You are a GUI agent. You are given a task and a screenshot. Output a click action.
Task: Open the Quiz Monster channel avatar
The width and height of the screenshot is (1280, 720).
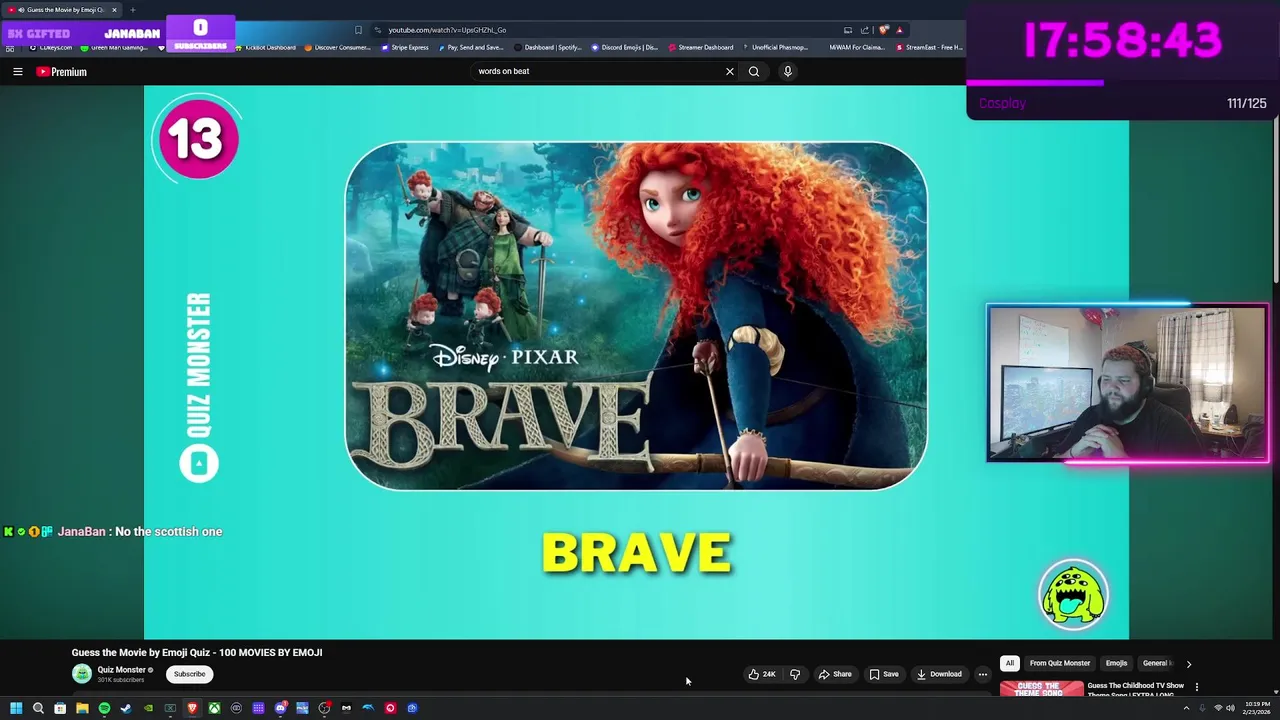(82, 674)
